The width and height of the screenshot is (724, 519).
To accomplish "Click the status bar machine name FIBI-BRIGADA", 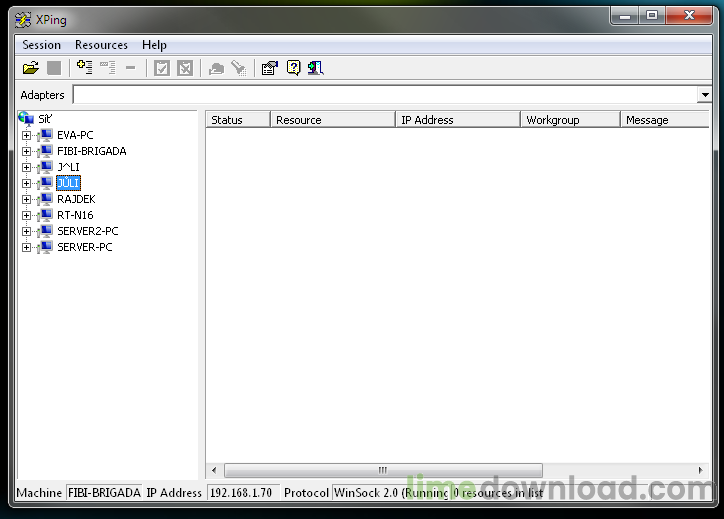I will pyautogui.click(x=104, y=493).
